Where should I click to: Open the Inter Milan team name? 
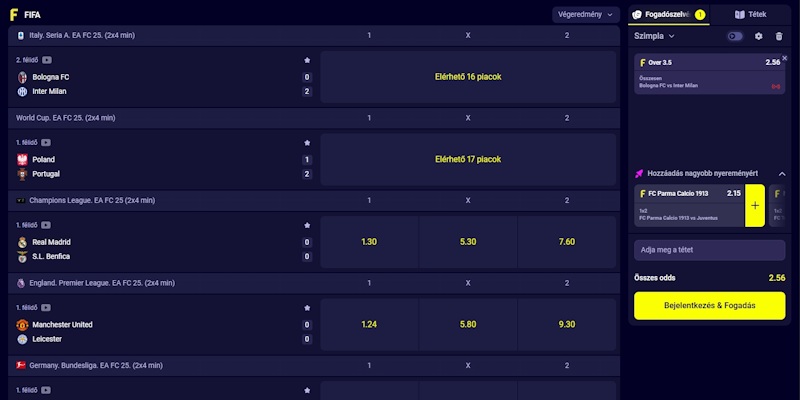coord(49,92)
